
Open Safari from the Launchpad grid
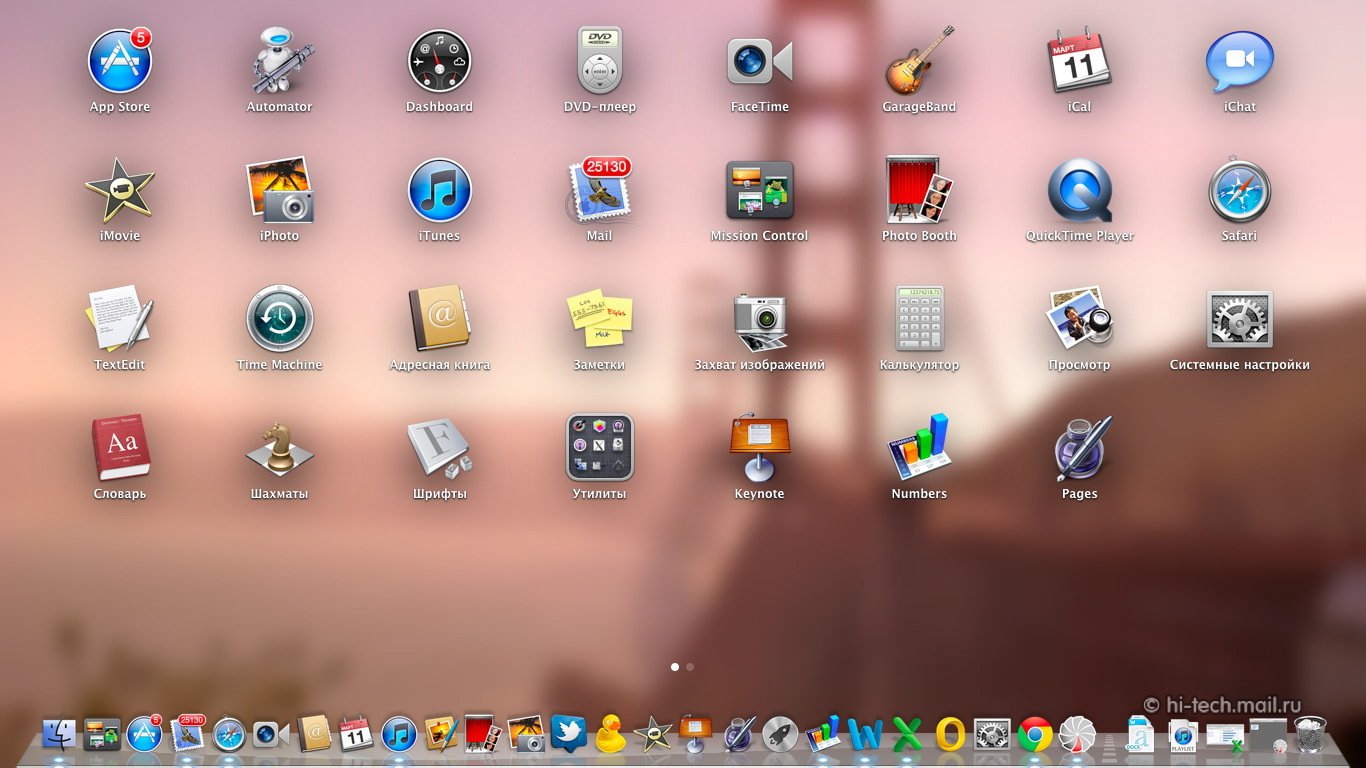[1240, 190]
